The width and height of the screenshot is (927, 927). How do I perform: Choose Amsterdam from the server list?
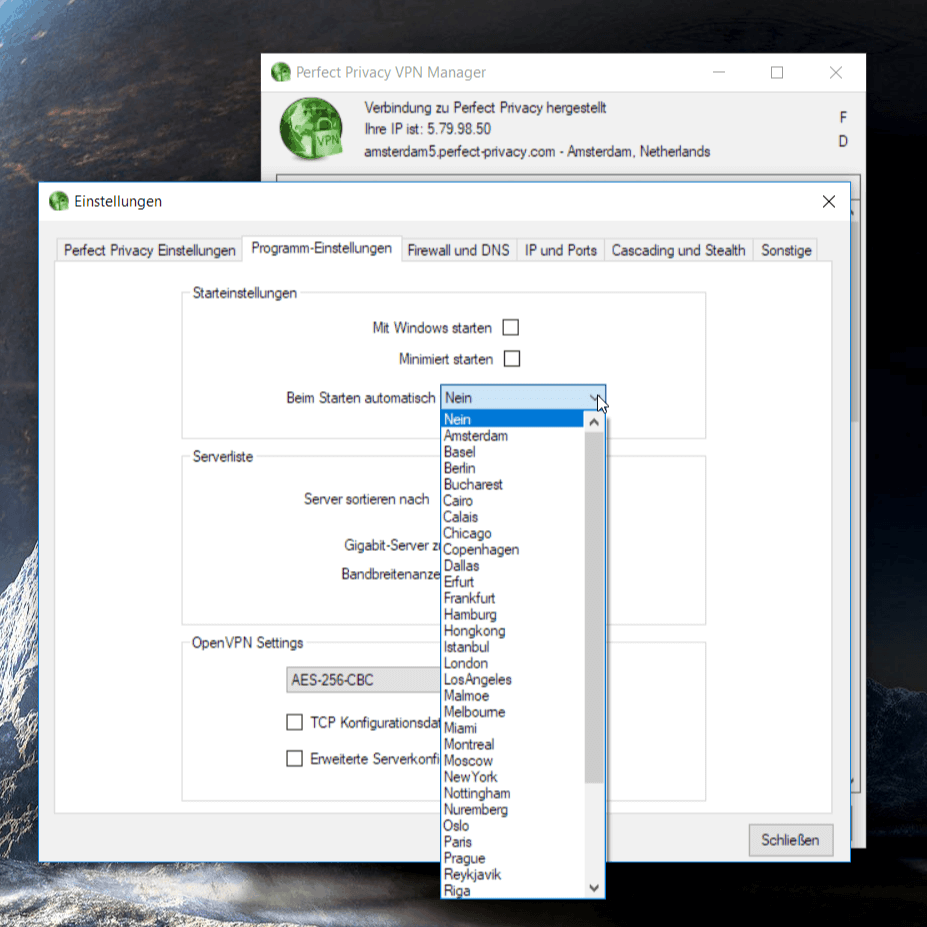pyautogui.click(x=513, y=436)
